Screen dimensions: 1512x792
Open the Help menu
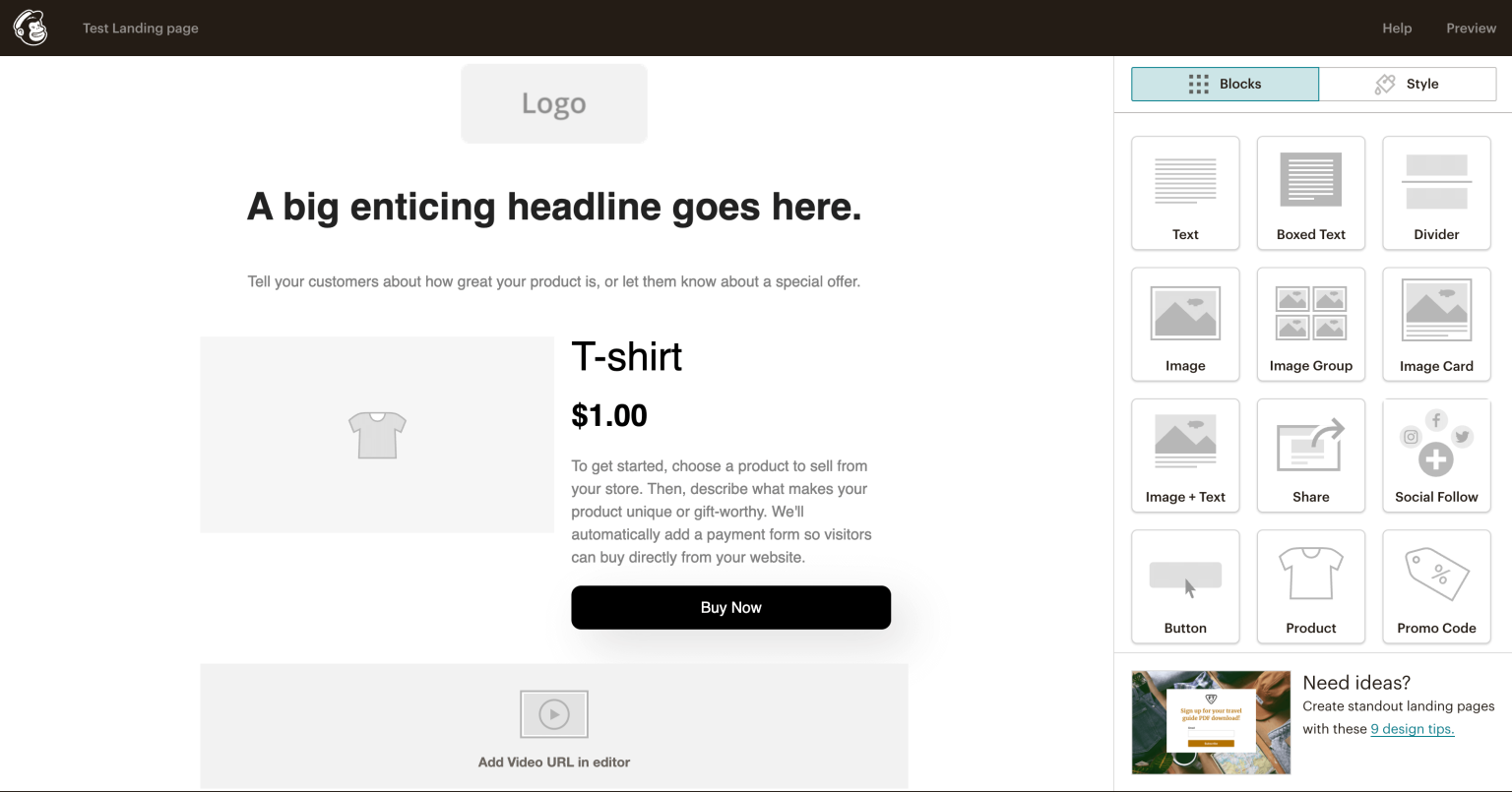point(1397,28)
